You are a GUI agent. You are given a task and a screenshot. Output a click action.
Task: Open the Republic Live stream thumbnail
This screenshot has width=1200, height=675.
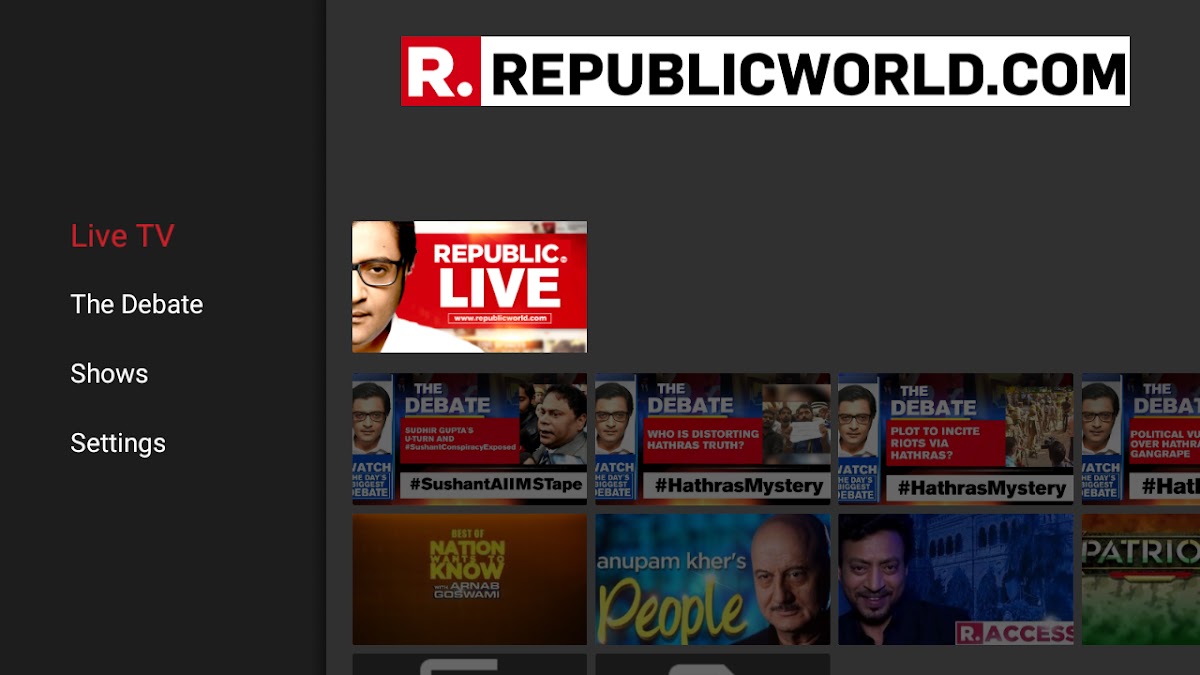pyautogui.click(x=469, y=286)
